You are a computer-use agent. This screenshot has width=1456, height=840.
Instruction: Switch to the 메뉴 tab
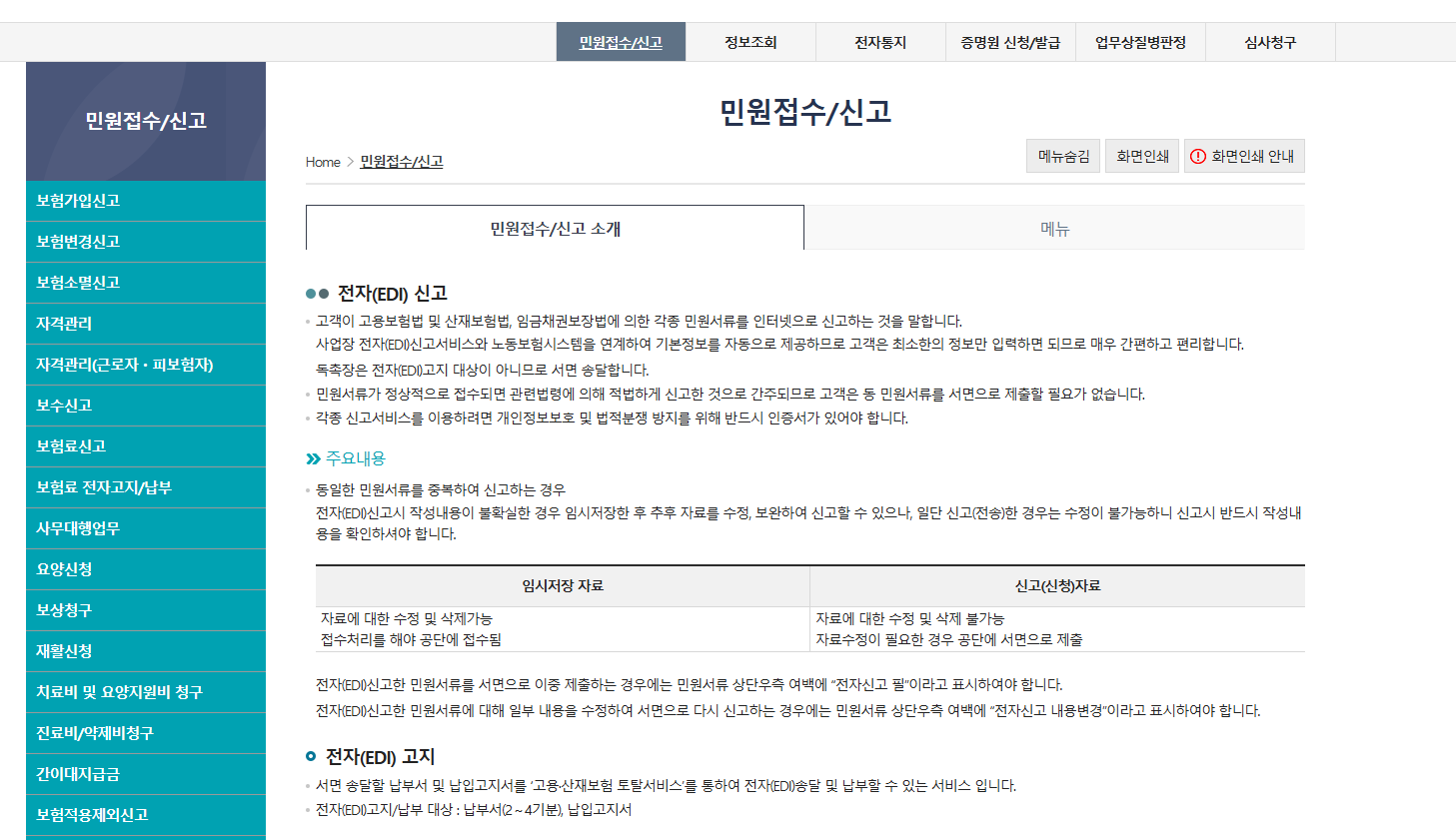(1054, 227)
